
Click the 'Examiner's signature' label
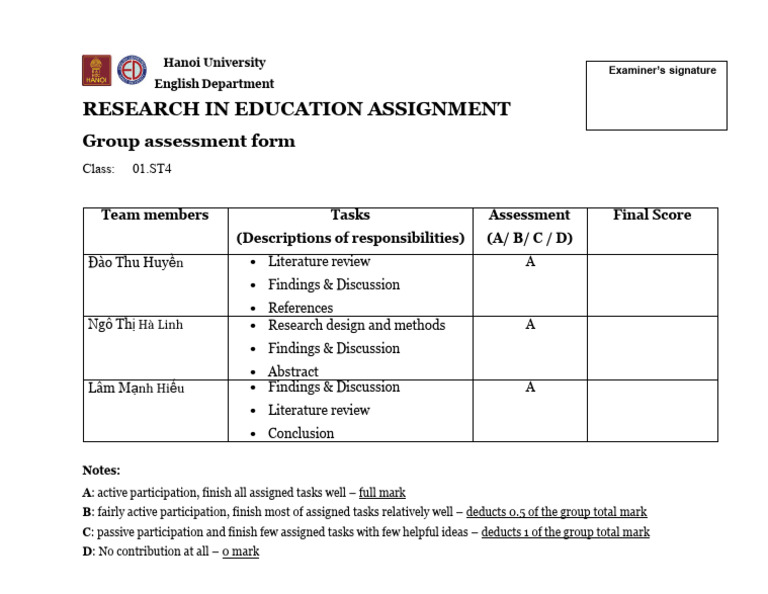[x=662, y=70]
